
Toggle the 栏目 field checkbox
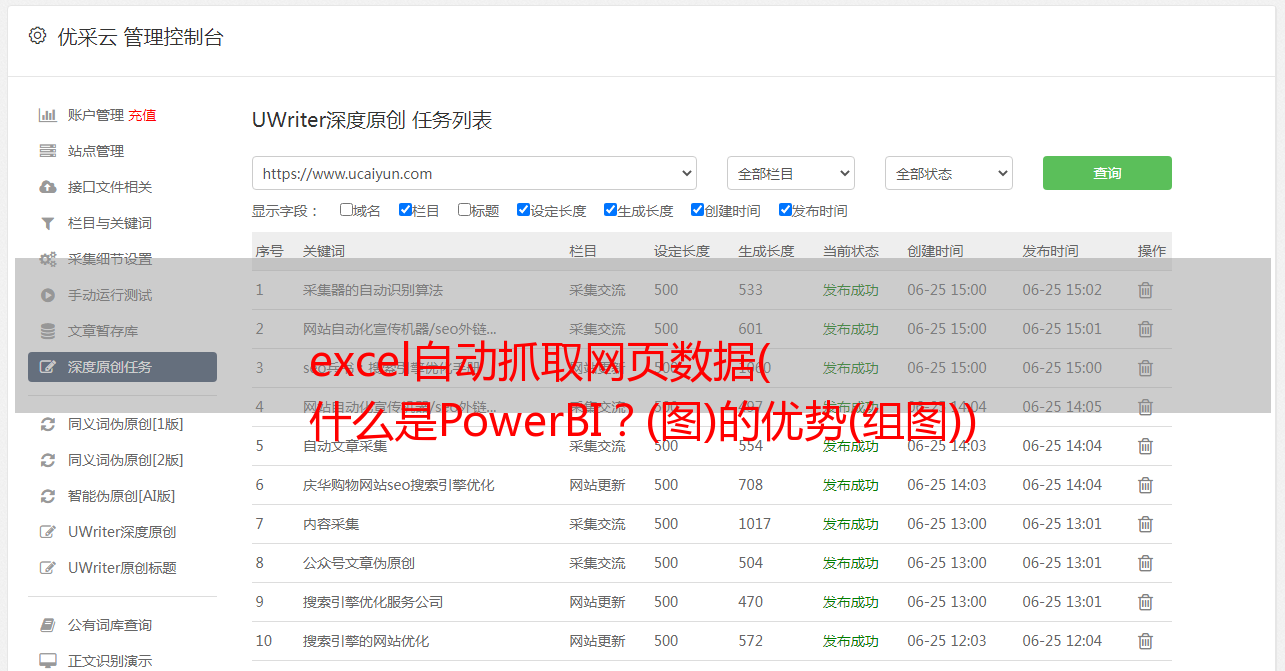(405, 210)
